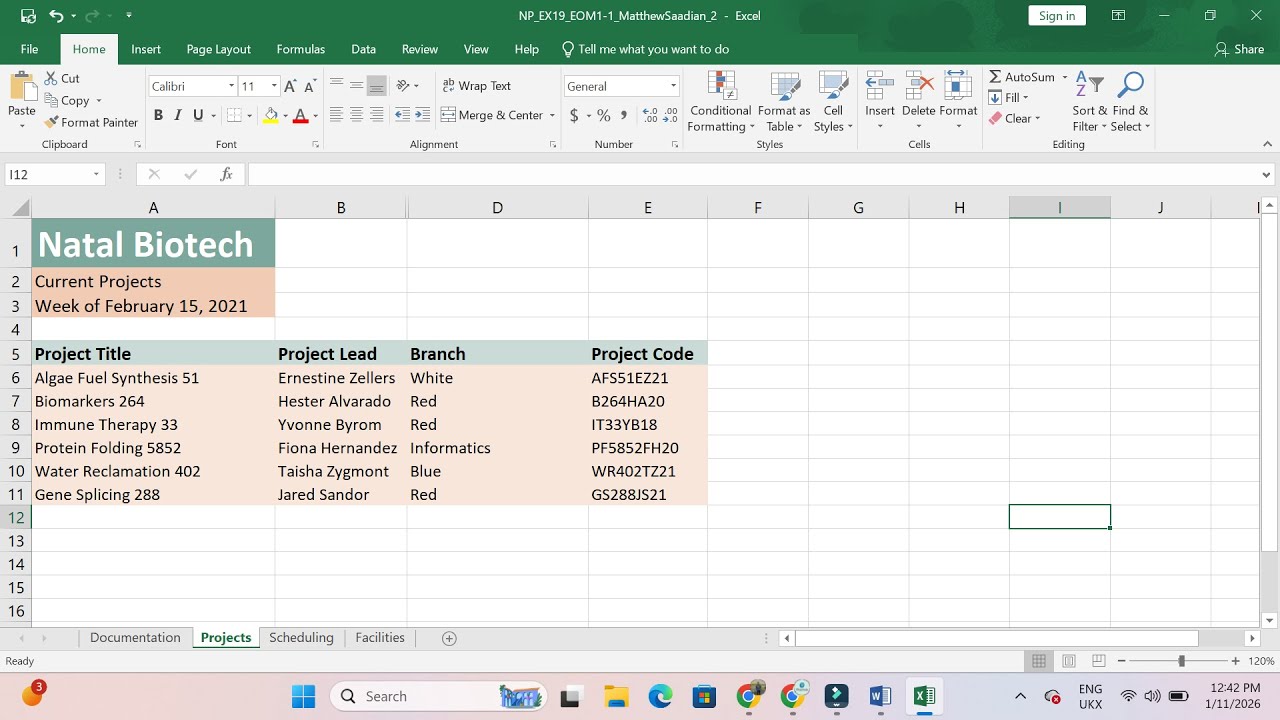Click the Delete cells icon

click(918, 86)
